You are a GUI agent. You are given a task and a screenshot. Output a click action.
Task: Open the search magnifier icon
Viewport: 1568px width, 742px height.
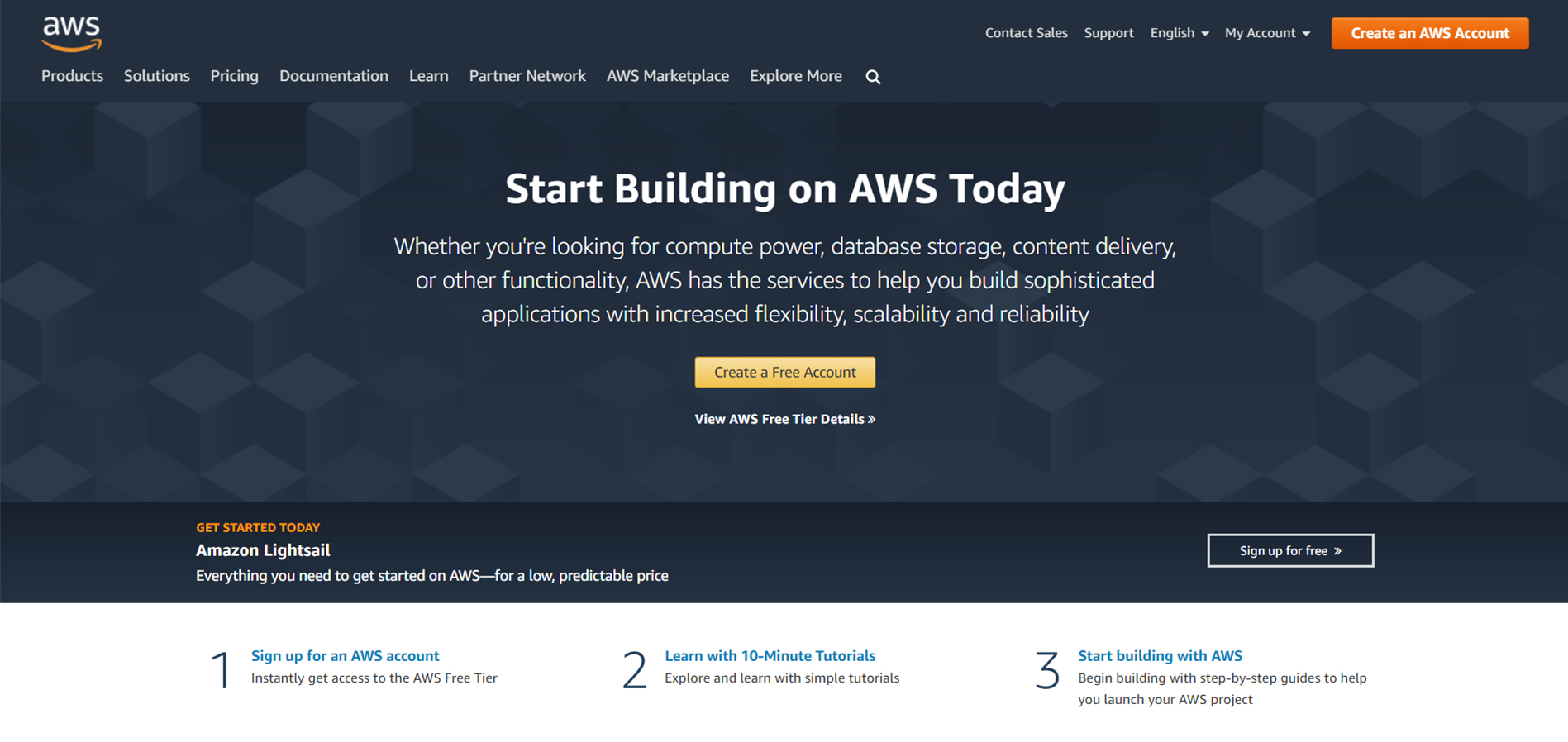(873, 77)
